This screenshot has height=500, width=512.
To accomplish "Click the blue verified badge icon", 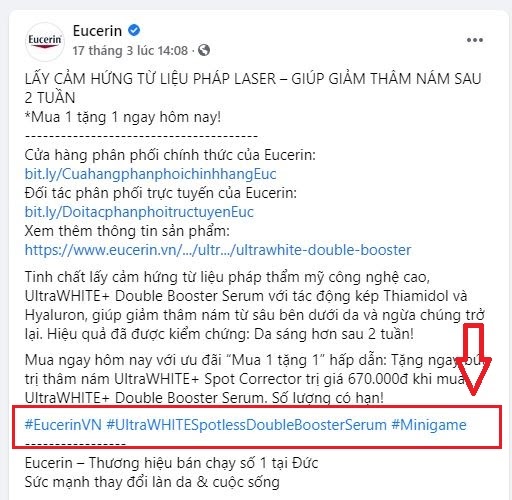I will [134, 30].
